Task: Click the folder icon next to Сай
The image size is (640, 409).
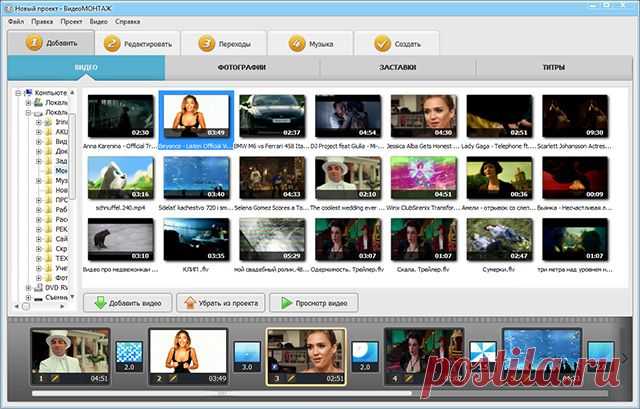Action: pos(49,239)
